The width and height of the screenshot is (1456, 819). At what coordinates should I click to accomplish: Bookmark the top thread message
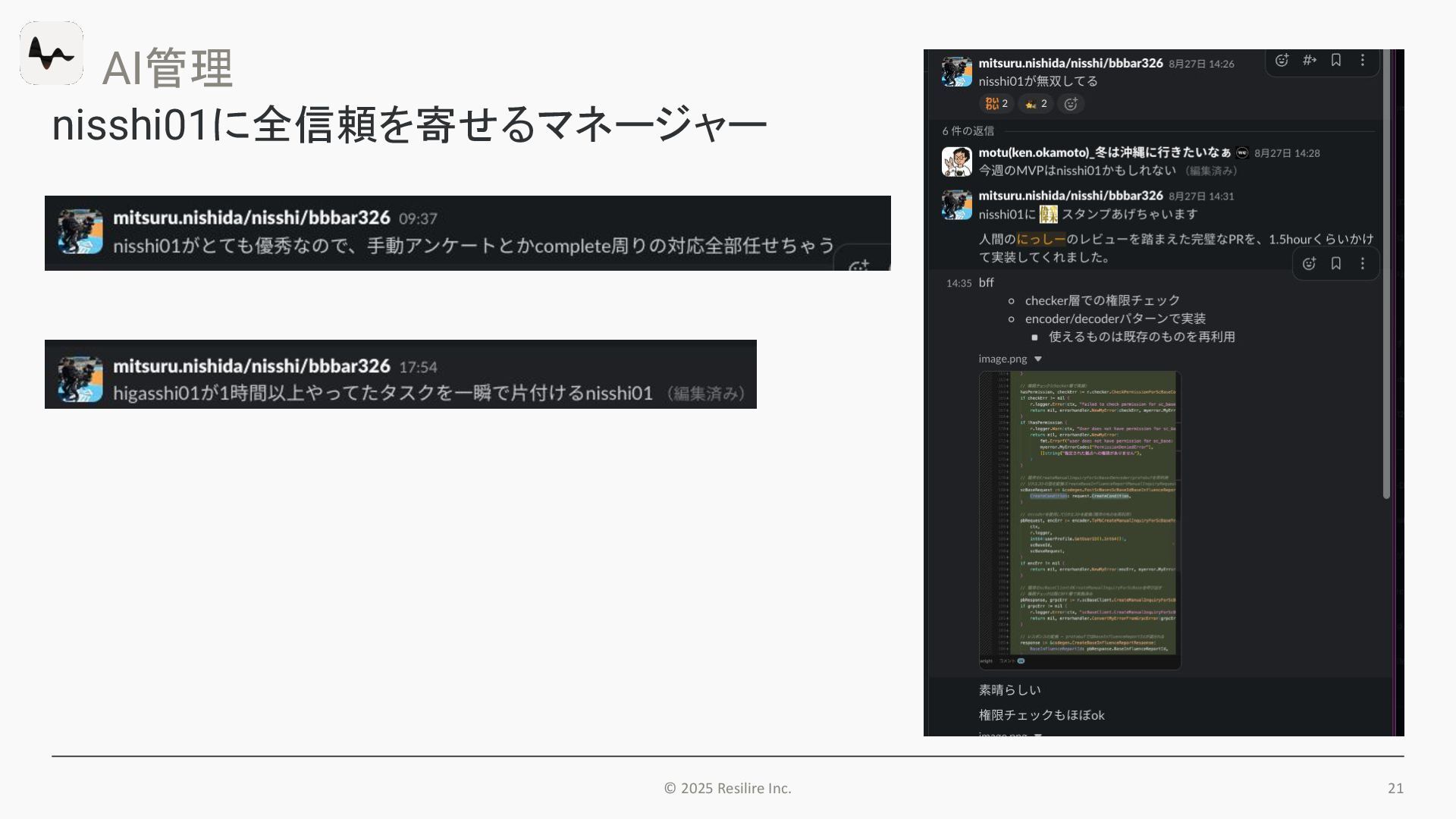[1336, 61]
